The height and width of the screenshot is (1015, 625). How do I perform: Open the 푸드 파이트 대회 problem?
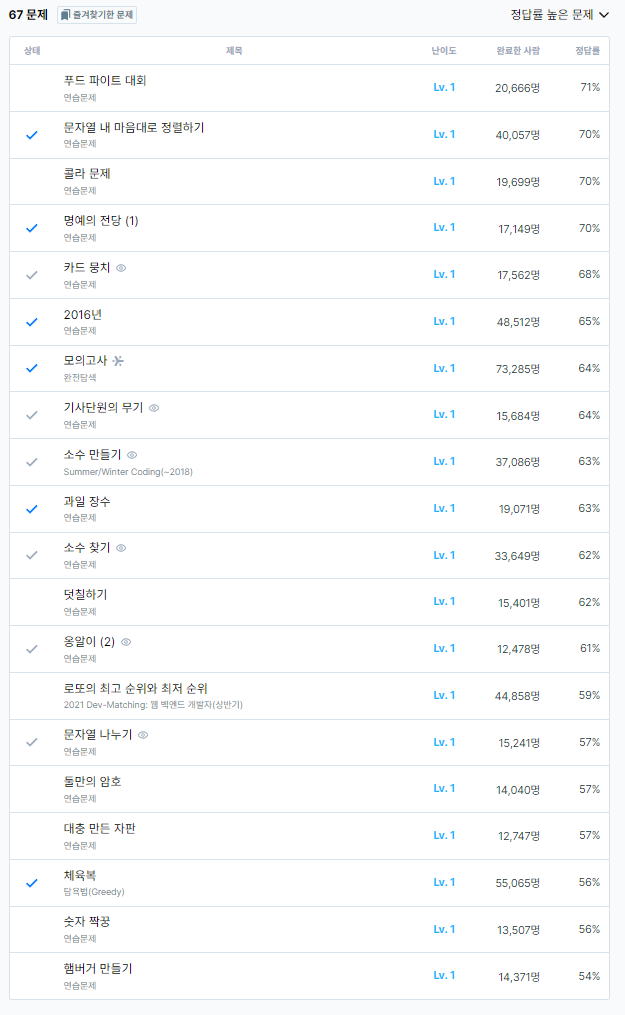tap(105, 81)
